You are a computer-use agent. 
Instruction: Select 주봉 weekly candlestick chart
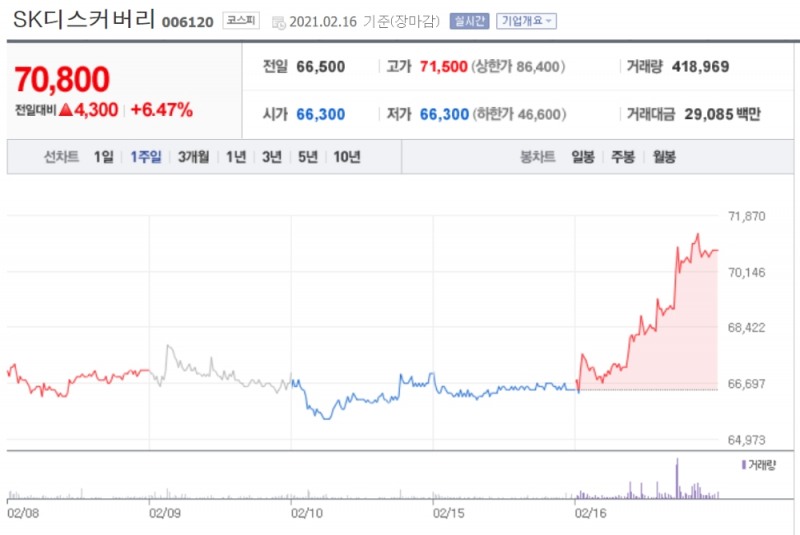coord(623,157)
